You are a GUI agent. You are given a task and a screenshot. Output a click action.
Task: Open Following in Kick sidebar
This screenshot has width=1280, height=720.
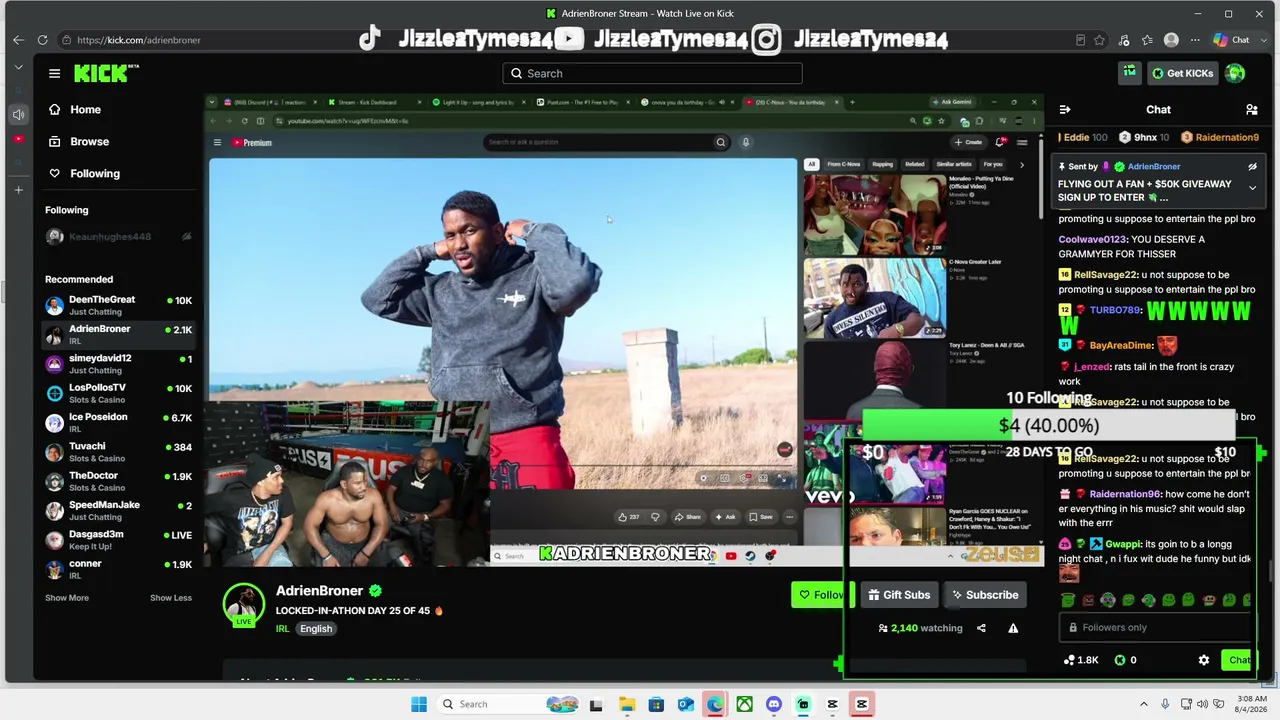[84, 173]
